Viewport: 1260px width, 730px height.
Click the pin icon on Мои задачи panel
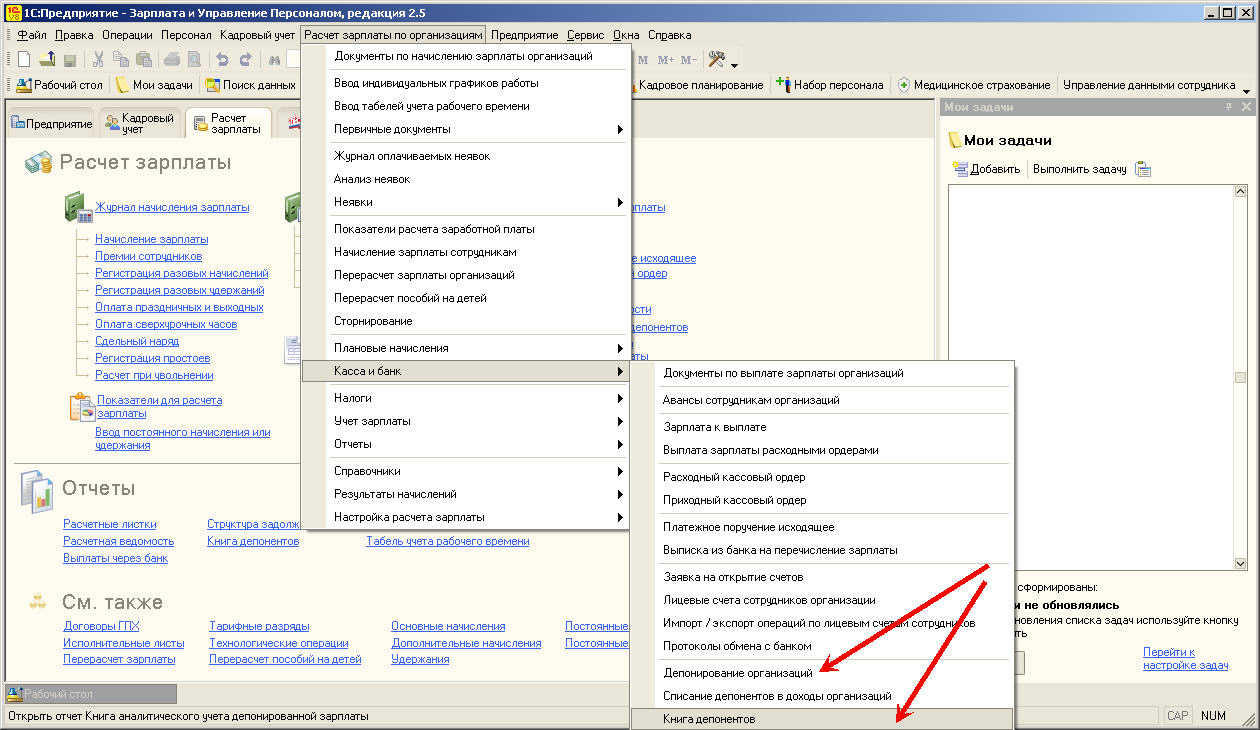coord(1229,107)
